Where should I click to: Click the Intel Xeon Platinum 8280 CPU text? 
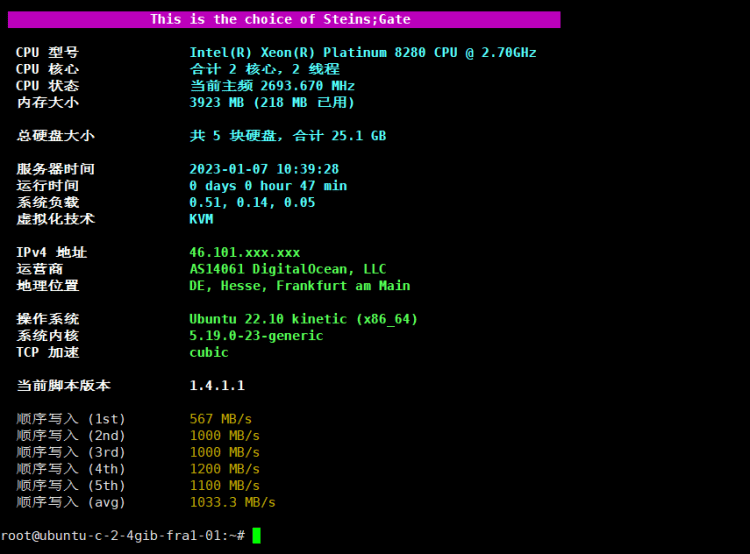(362, 53)
